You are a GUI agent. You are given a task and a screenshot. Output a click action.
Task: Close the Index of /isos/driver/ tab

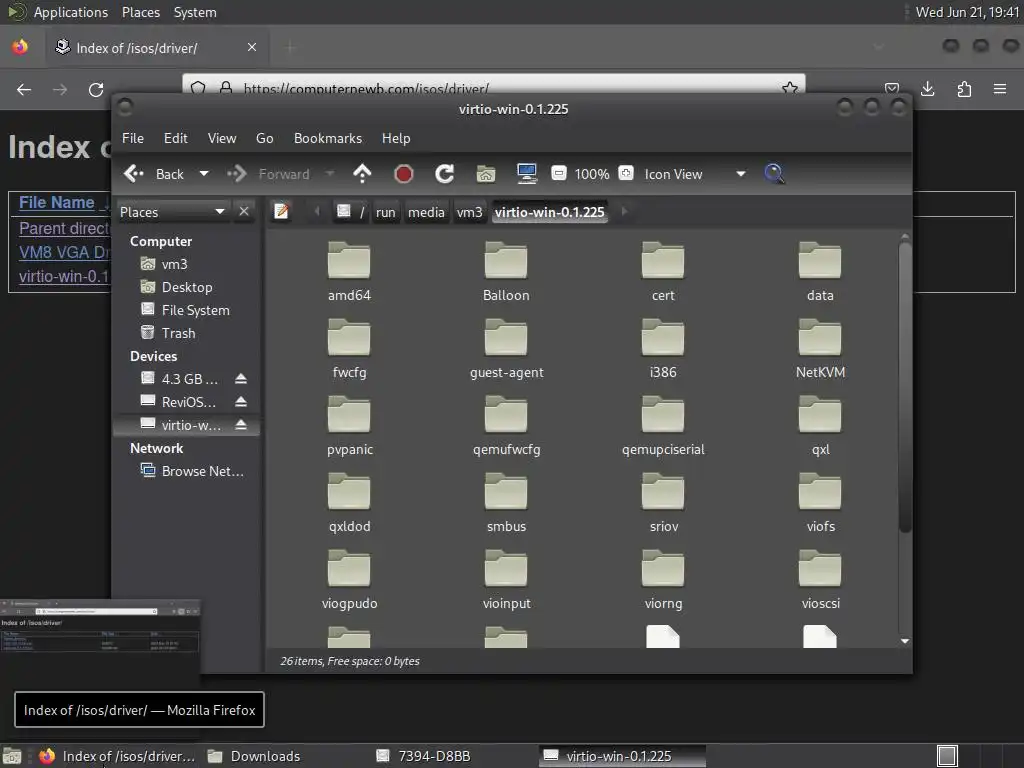click(251, 47)
